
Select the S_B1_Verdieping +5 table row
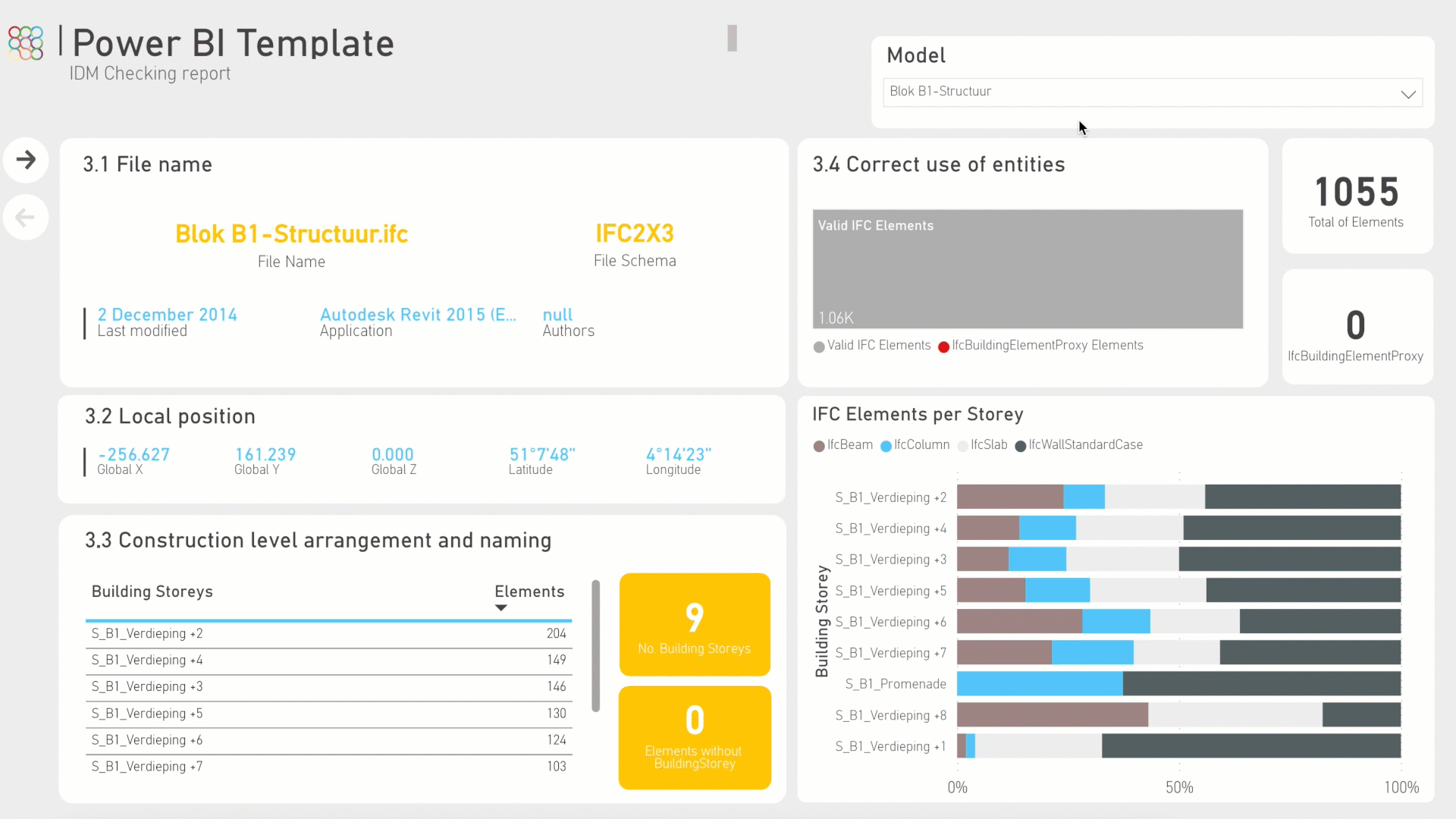coord(329,714)
